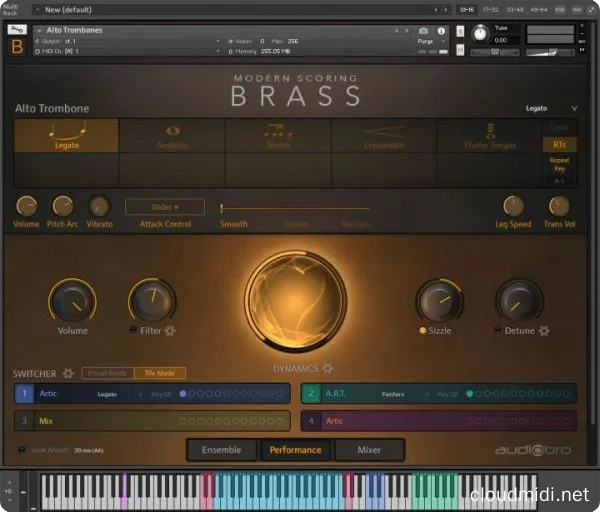Toggle the Filter enable switch

point(133,330)
